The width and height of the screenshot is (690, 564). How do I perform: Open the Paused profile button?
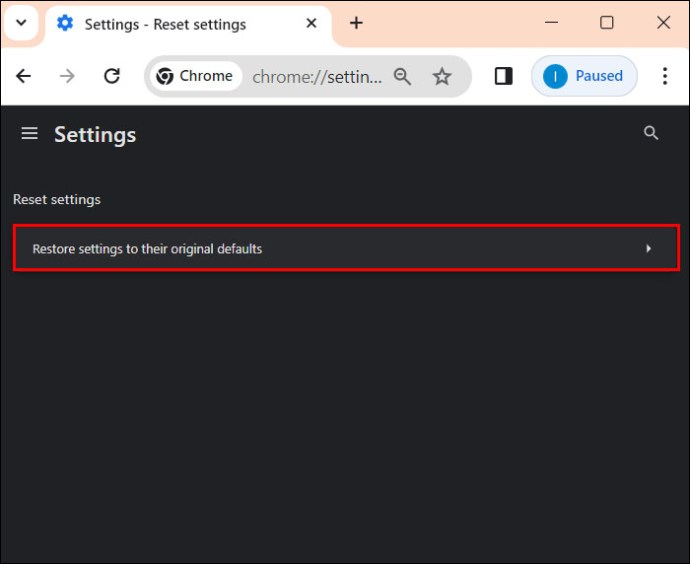click(x=584, y=76)
